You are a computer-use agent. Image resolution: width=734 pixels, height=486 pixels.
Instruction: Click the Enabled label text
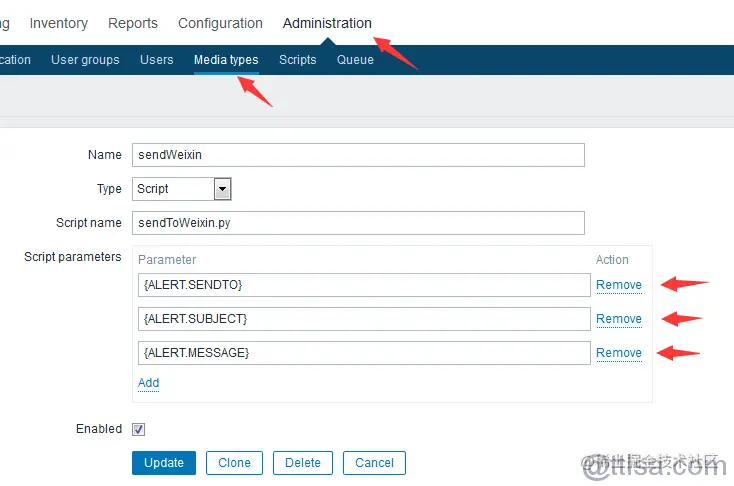pyautogui.click(x=99, y=429)
